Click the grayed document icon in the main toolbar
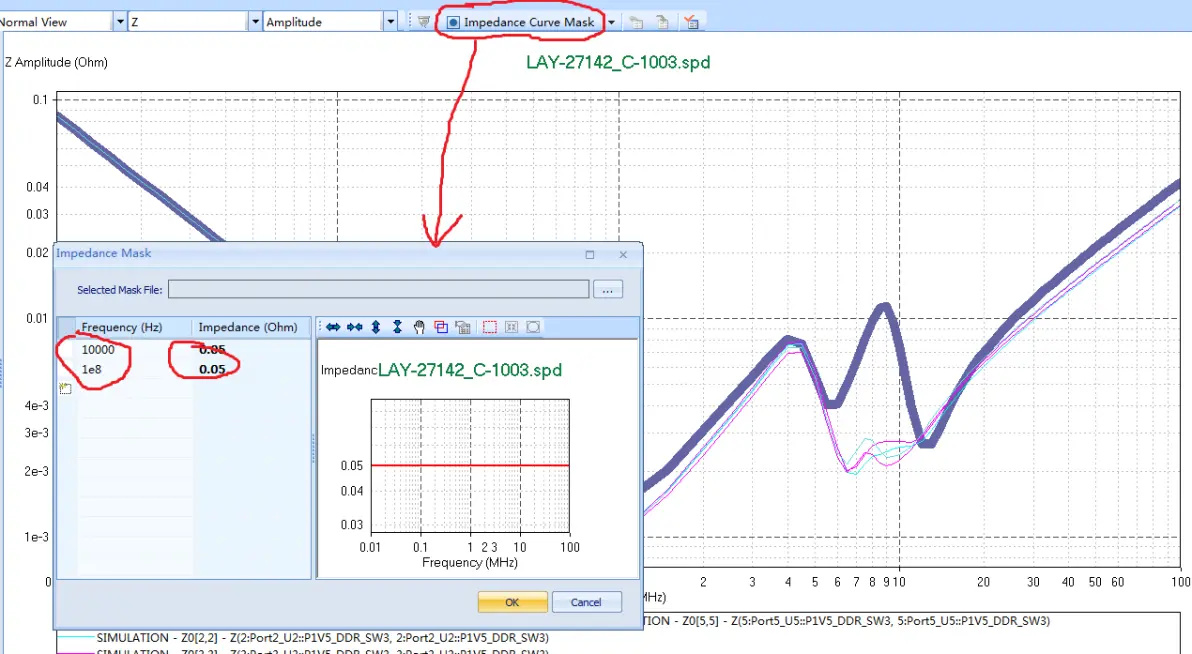1192x654 pixels. pos(662,22)
